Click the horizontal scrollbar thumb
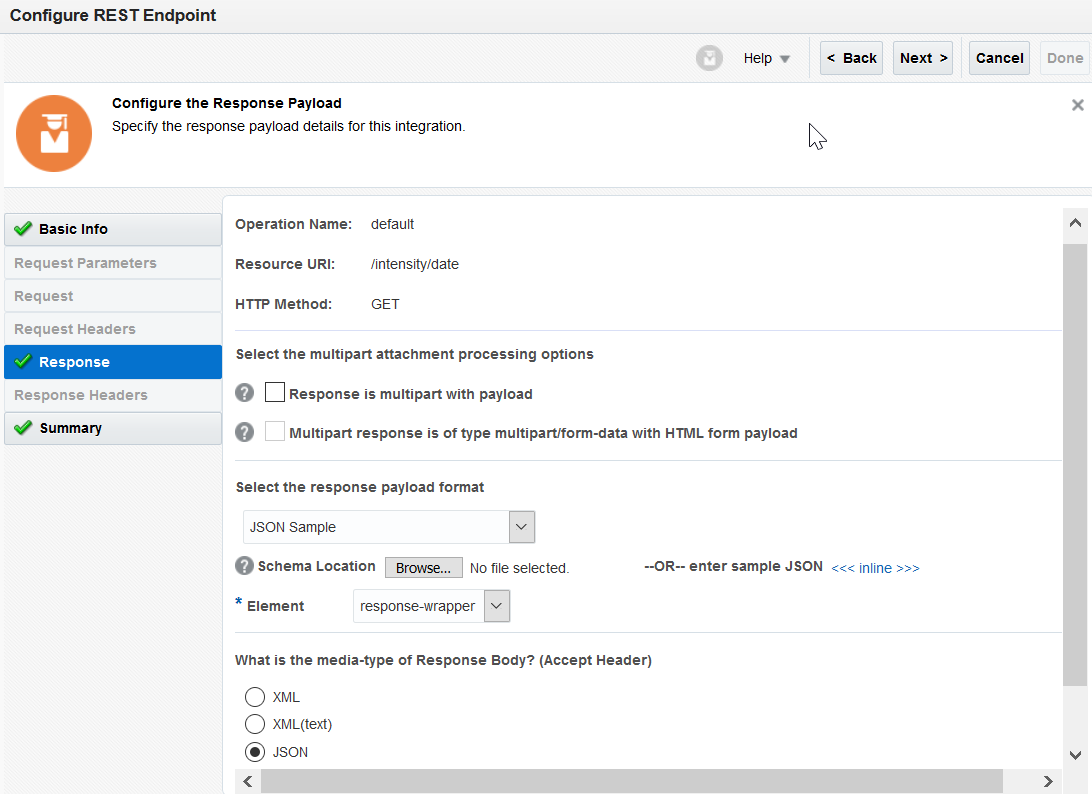Viewport: 1092px width, 794px height. point(632,781)
